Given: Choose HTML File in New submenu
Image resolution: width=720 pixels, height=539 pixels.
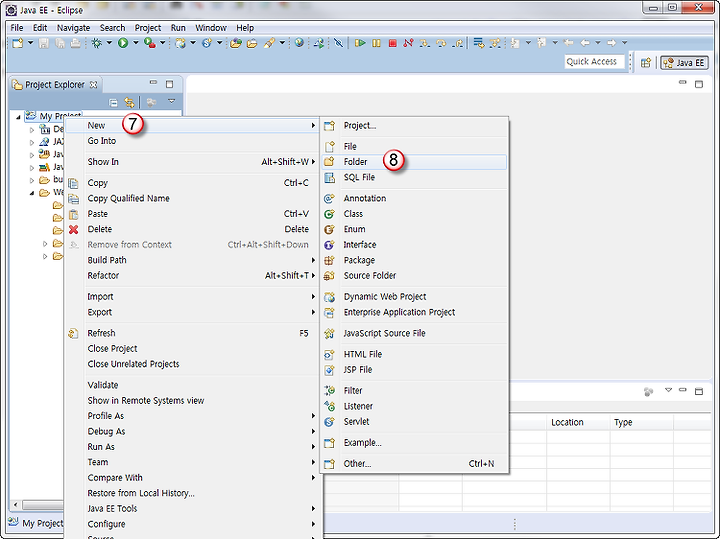Looking at the screenshot, I should (x=414, y=354).
